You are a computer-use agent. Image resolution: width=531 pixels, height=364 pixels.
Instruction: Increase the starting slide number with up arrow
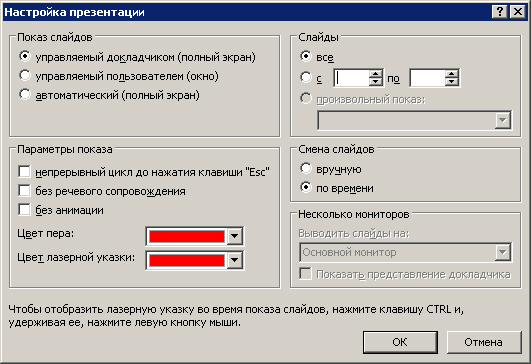coord(376,74)
